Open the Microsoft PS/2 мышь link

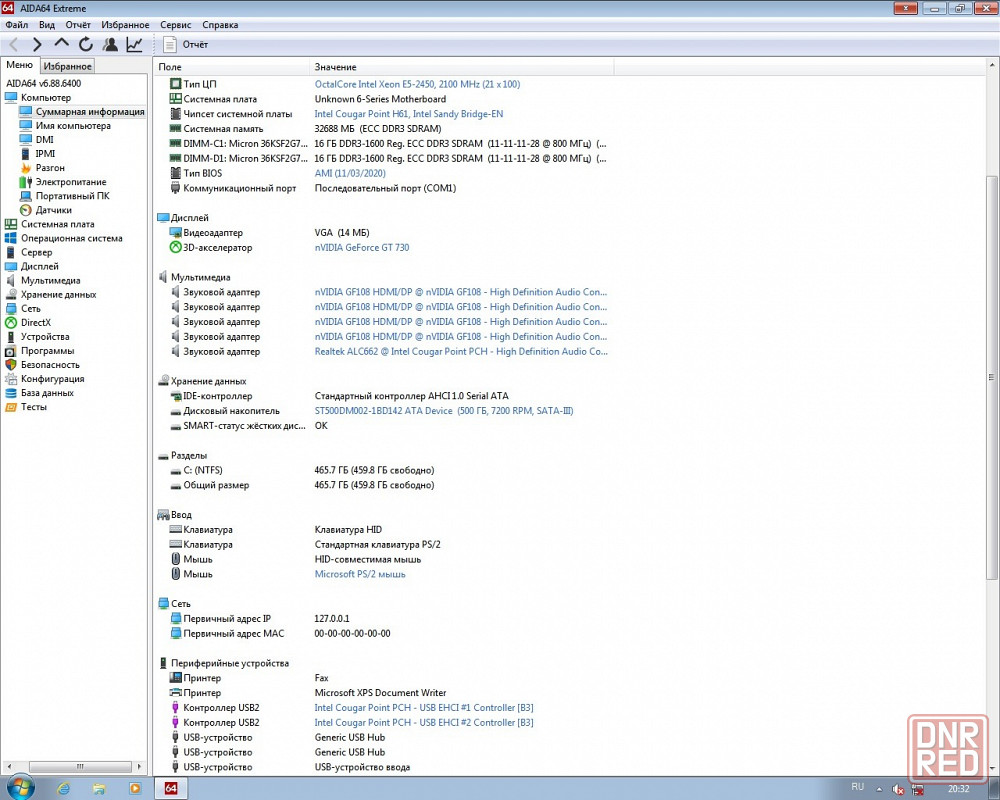pos(360,574)
